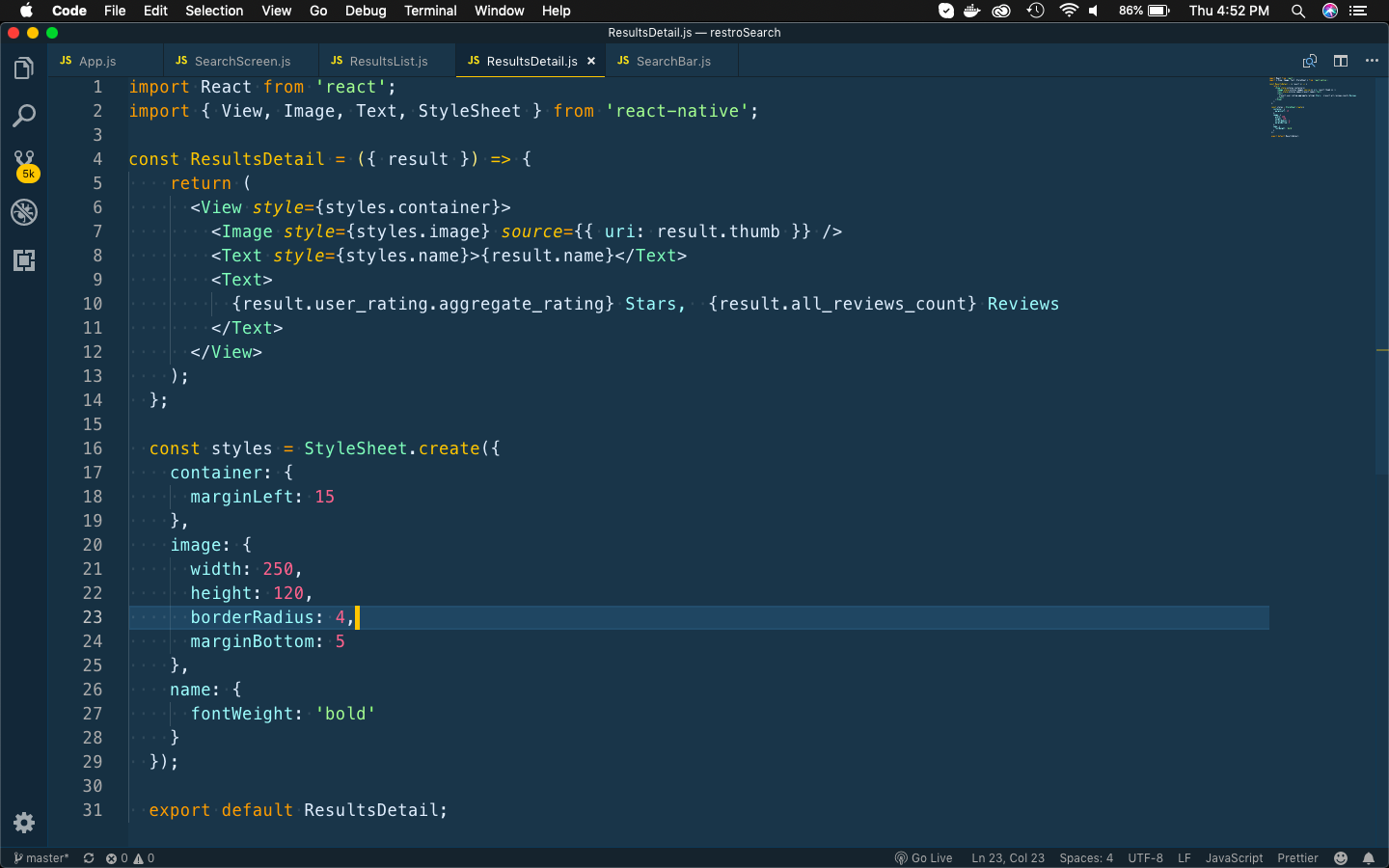Click the text 'marginBottom: 5'

[x=267, y=641]
